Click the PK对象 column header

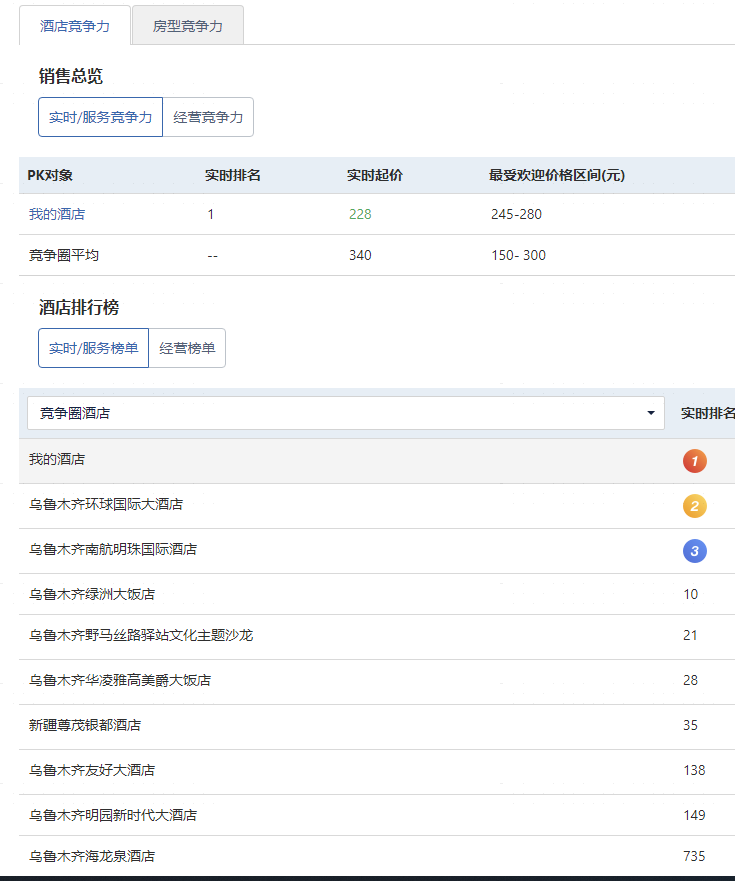point(50,175)
